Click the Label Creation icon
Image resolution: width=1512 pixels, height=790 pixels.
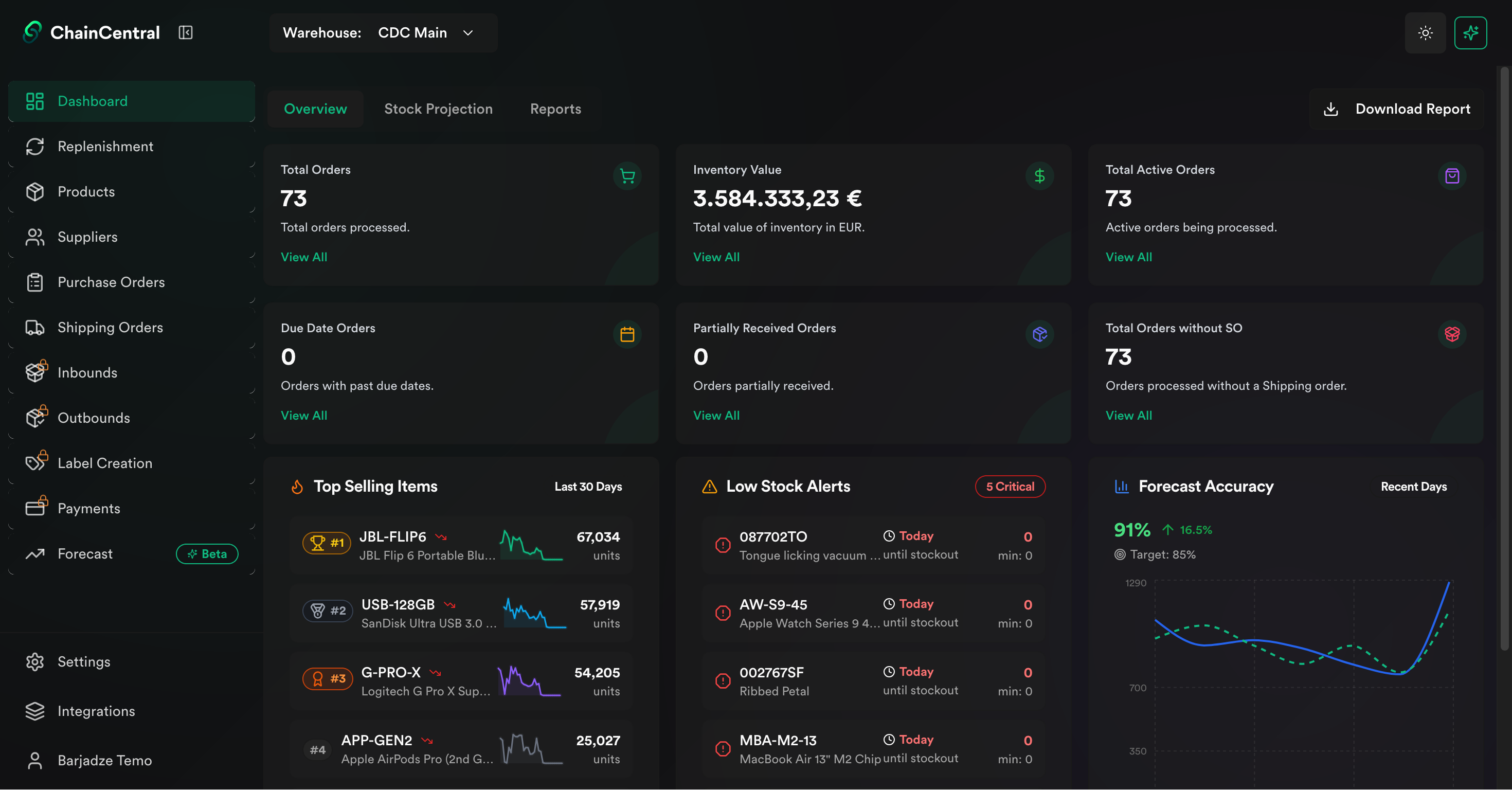pos(35,462)
